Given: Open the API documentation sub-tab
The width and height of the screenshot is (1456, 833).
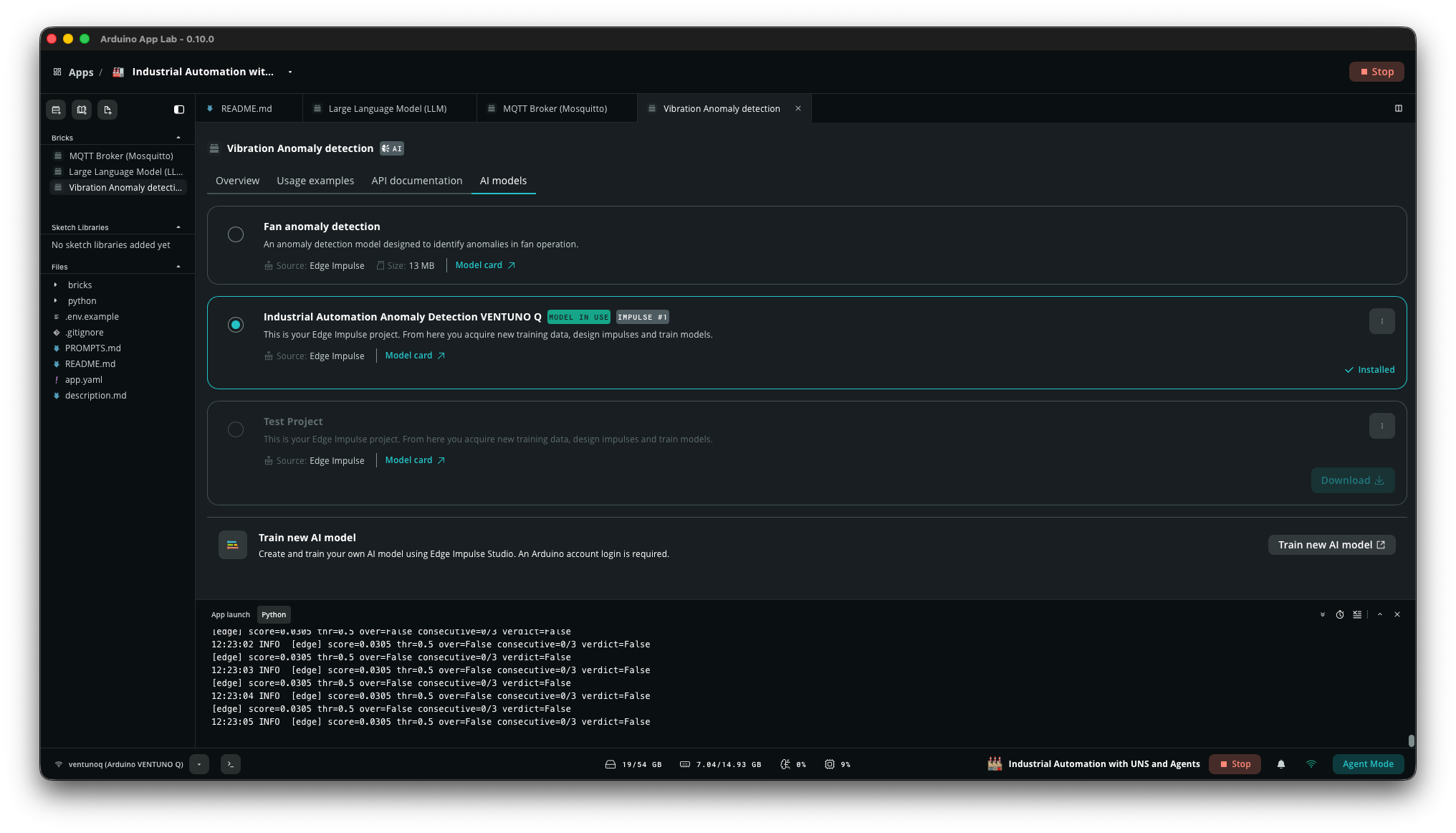Looking at the screenshot, I should coord(417,181).
